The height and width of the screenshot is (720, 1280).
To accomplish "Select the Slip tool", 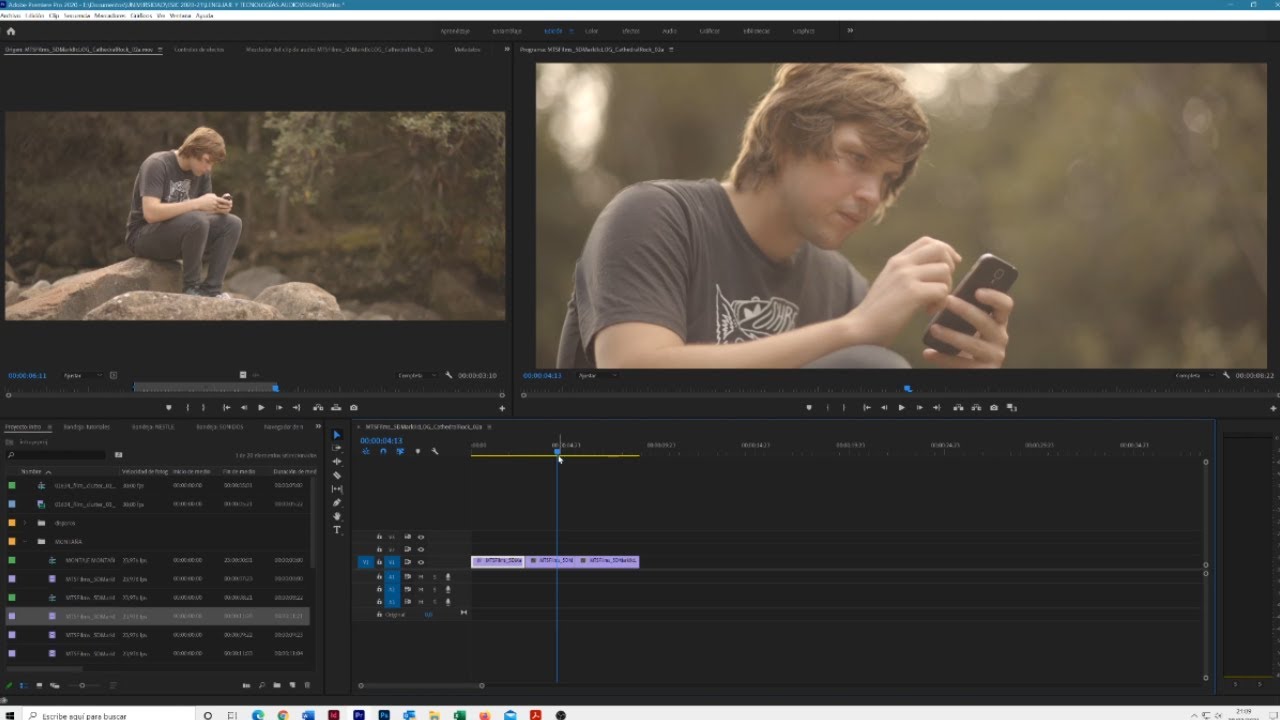I will 336,489.
